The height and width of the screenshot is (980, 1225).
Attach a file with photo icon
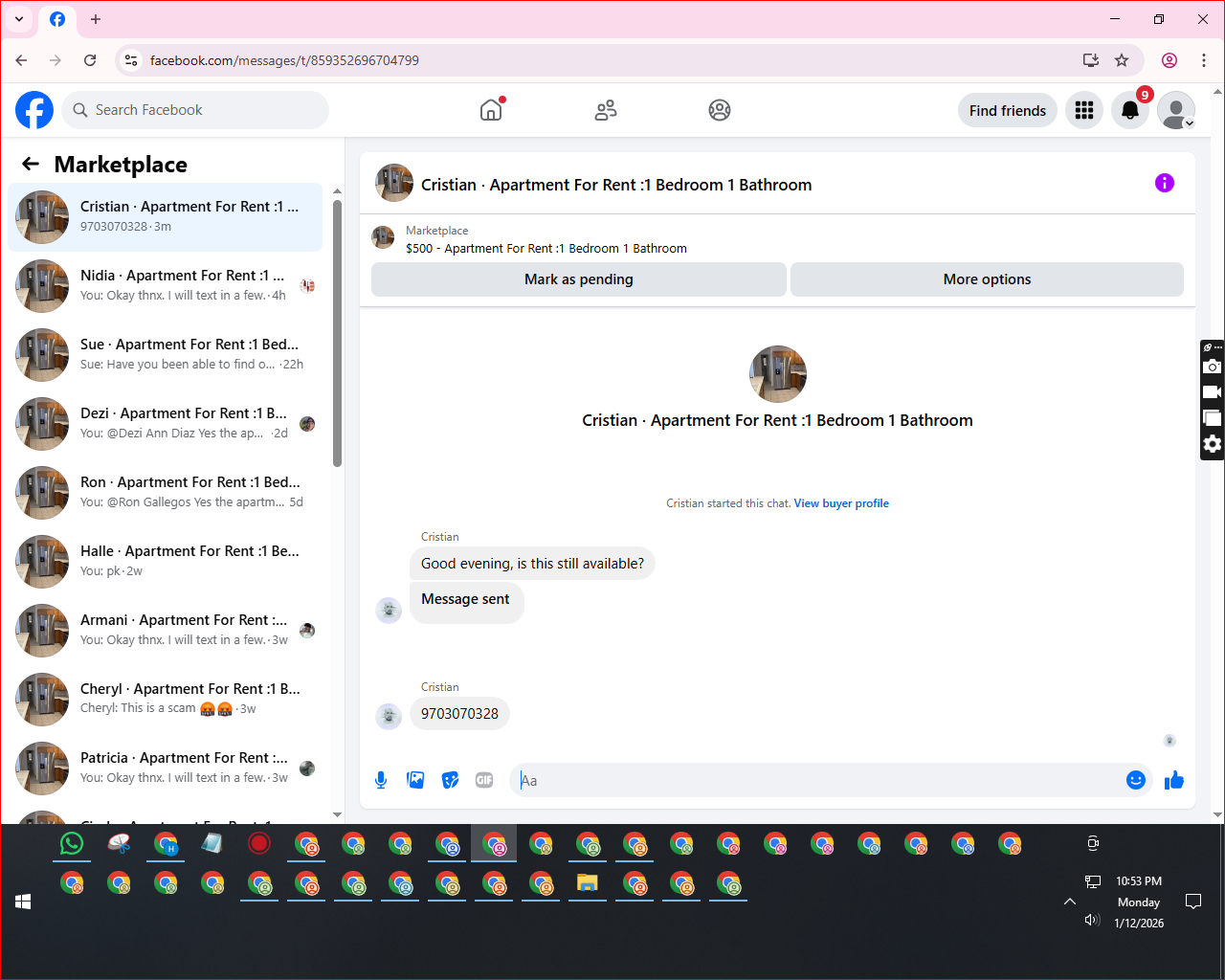point(415,780)
